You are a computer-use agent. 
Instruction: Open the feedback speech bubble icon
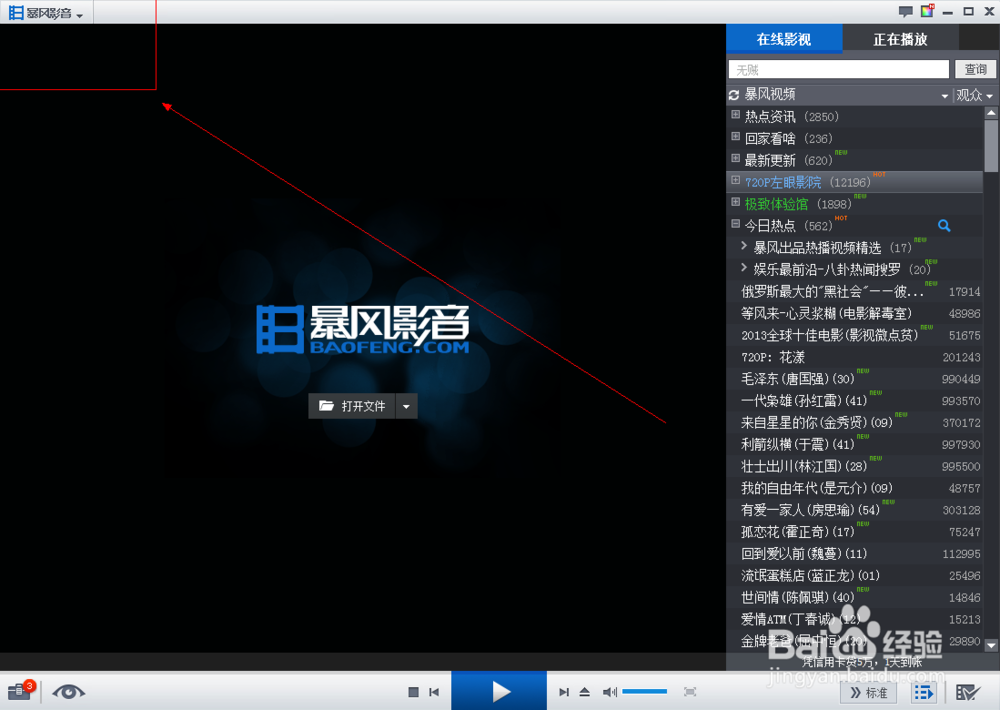906,11
